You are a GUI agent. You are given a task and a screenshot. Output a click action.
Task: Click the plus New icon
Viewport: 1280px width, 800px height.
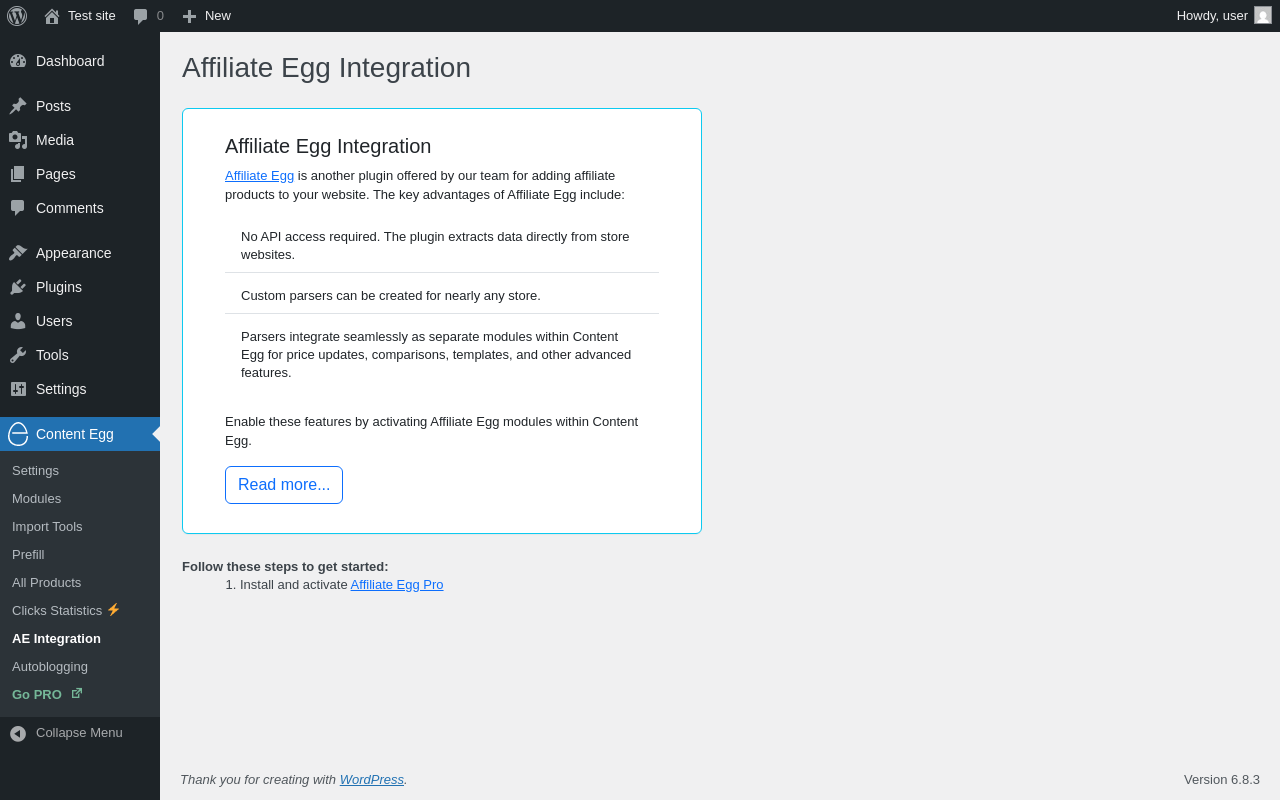click(189, 16)
